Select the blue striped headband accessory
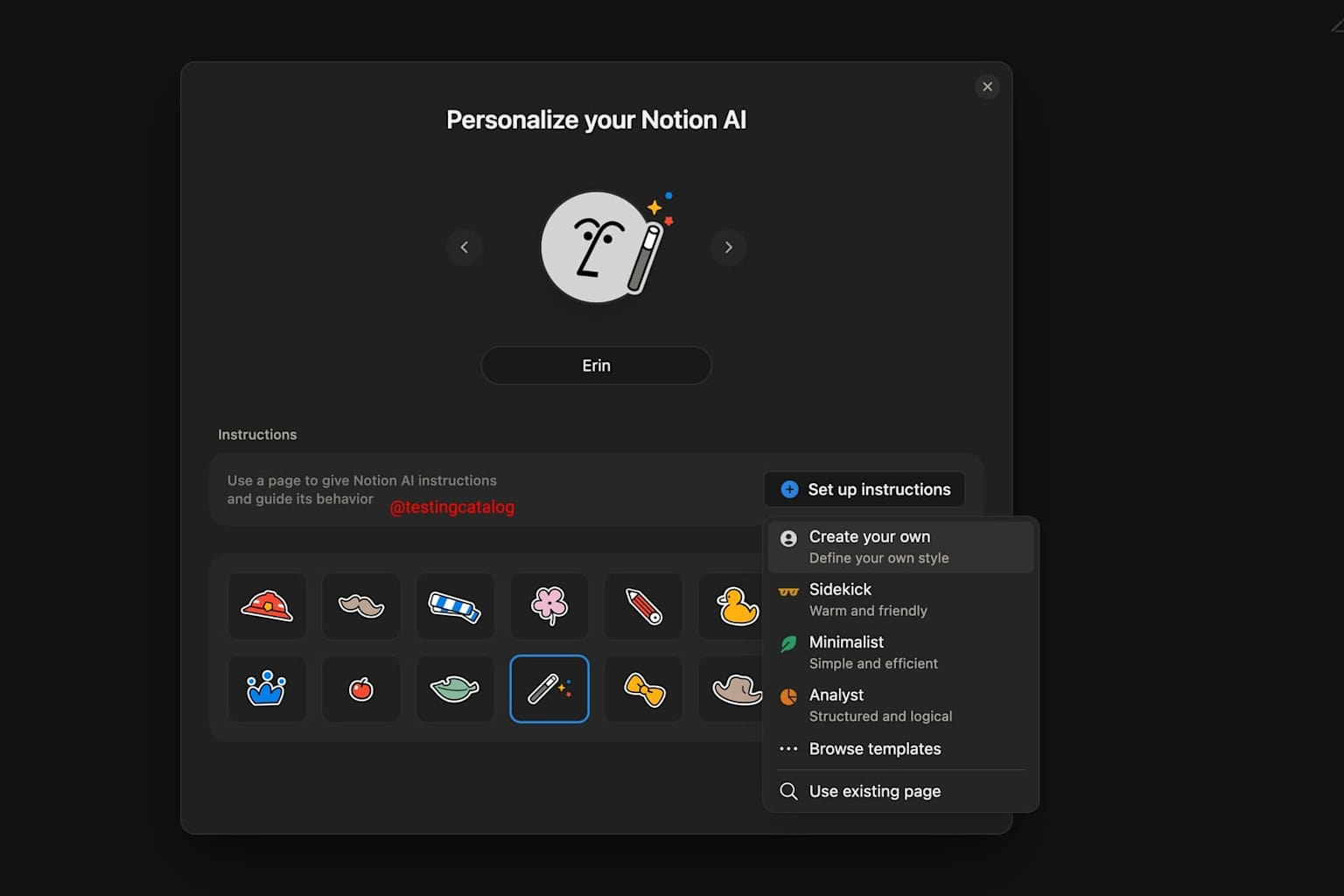The width and height of the screenshot is (1344, 896). pos(455,605)
